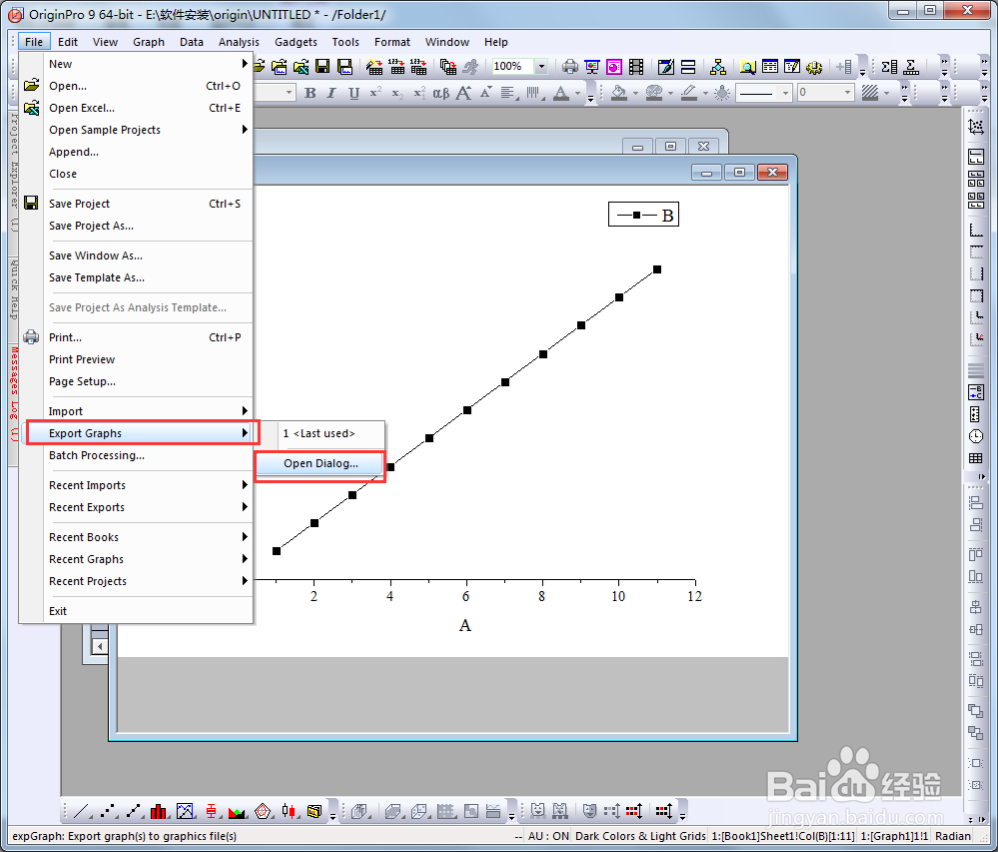Insert Greek symbols with αβ icon
The width and height of the screenshot is (998, 852).
click(441, 93)
